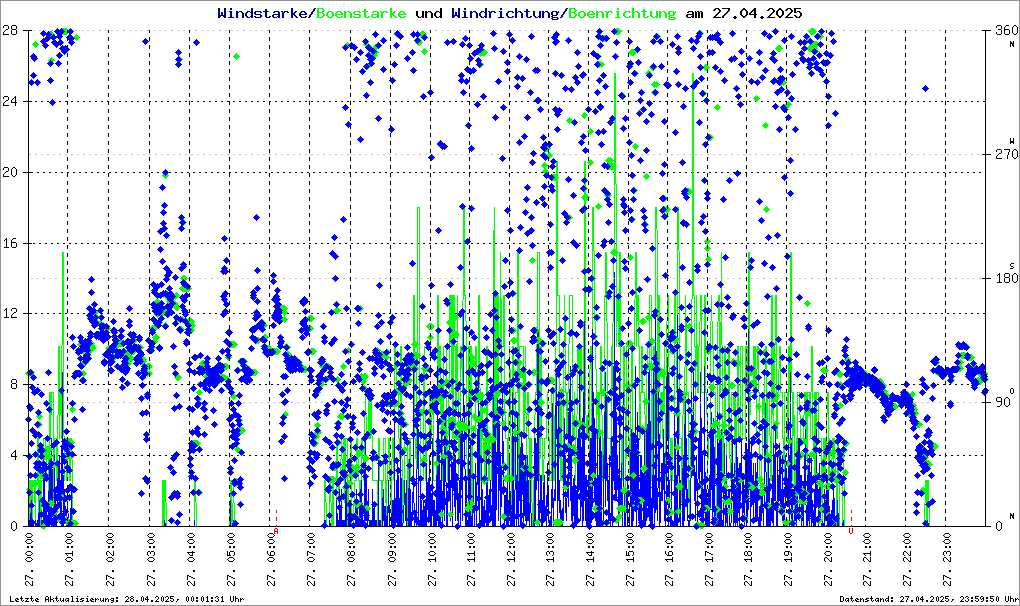Click the left axis value 12
The height and width of the screenshot is (606, 1020).
(9, 313)
